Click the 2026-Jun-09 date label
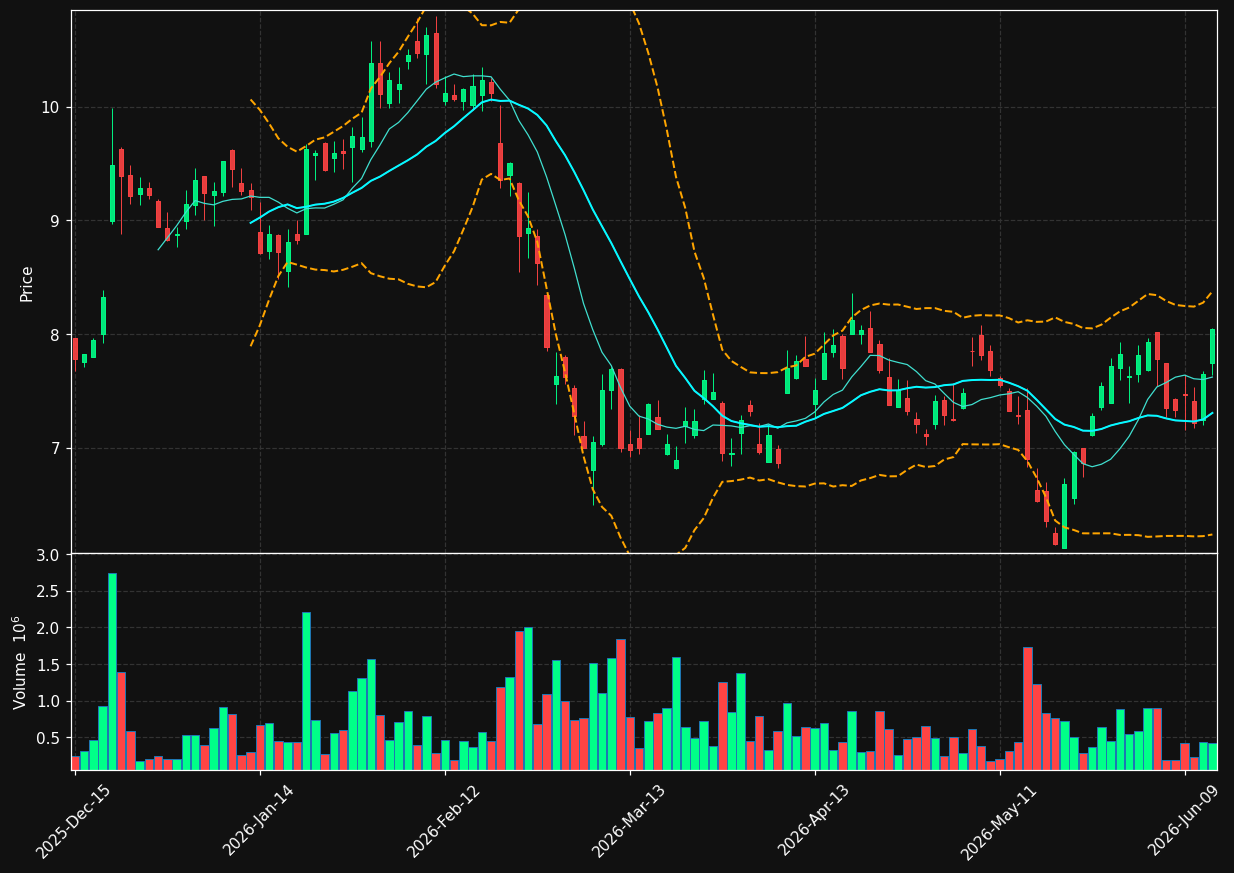The height and width of the screenshot is (873, 1234). pos(1183,822)
